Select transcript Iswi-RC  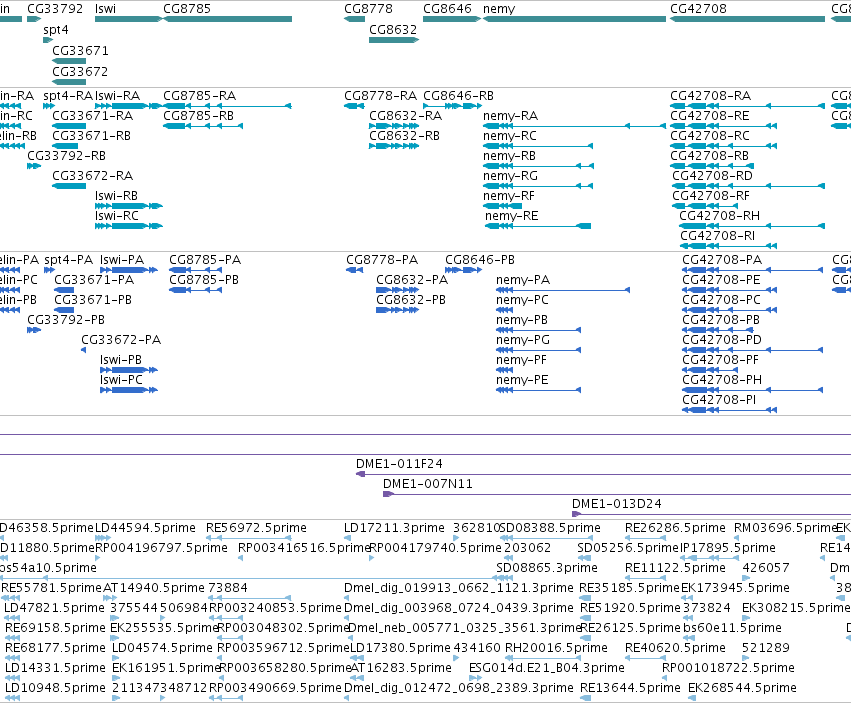click(129, 226)
